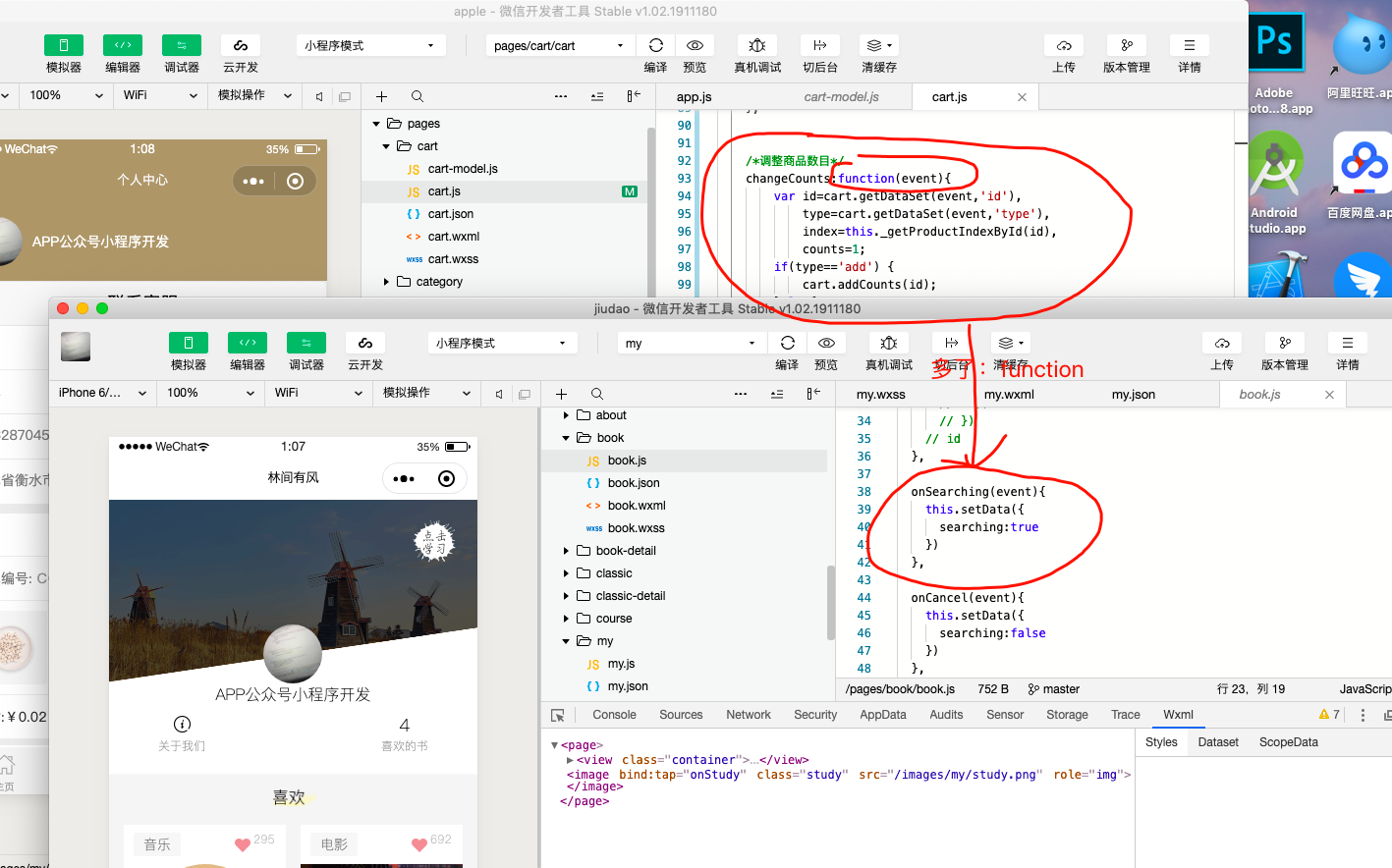Add new file in apple file tree
The width and height of the screenshot is (1392, 868).
(x=381, y=96)
